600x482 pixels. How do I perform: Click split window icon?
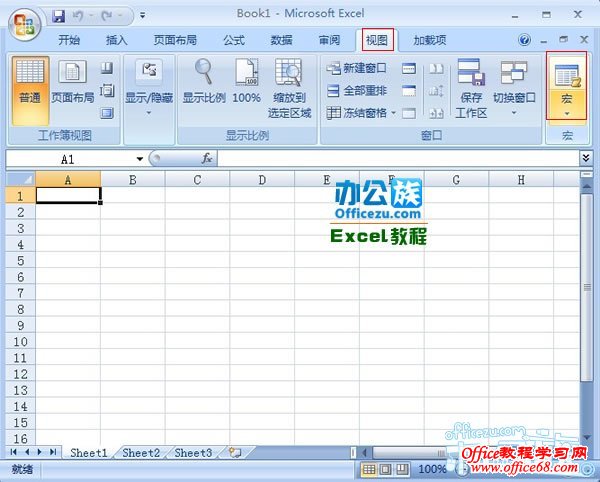pyautogui.click(x=409, y=68)
